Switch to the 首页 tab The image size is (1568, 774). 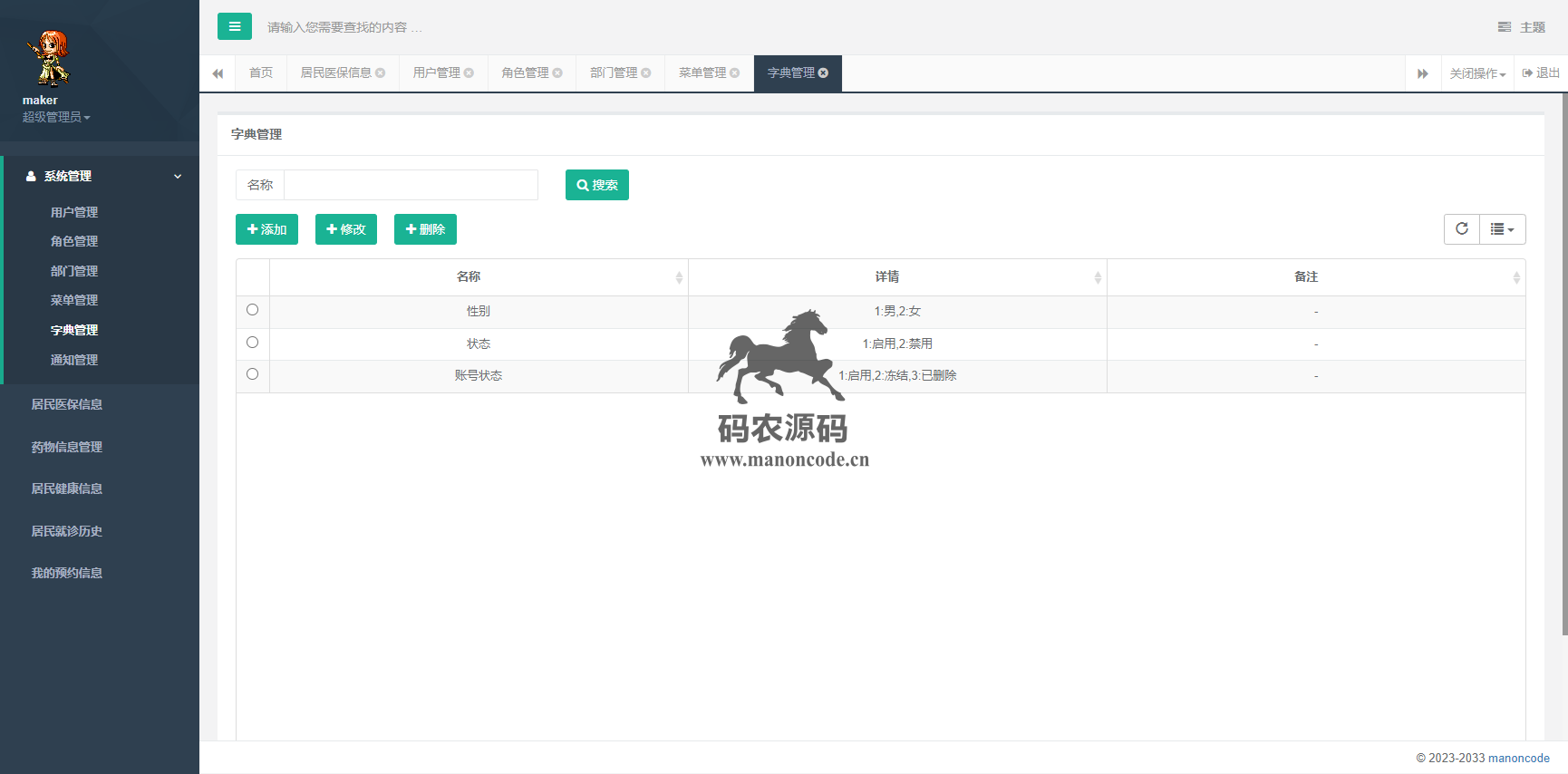261,73
